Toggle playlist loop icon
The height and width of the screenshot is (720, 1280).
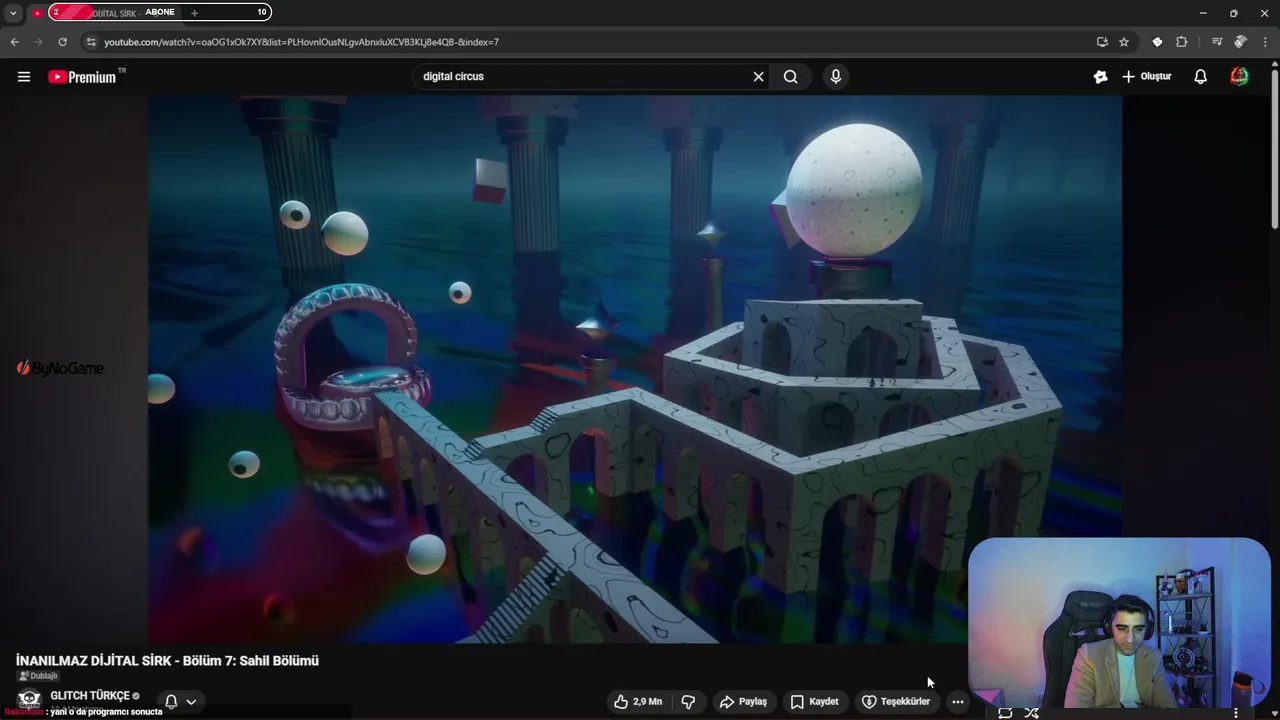click(x=1005, y=713)
